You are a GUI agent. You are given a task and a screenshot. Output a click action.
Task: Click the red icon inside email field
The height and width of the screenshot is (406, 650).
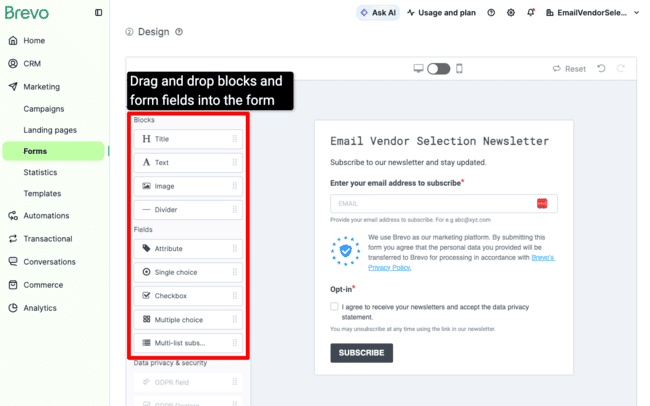[x=542, y=204]
